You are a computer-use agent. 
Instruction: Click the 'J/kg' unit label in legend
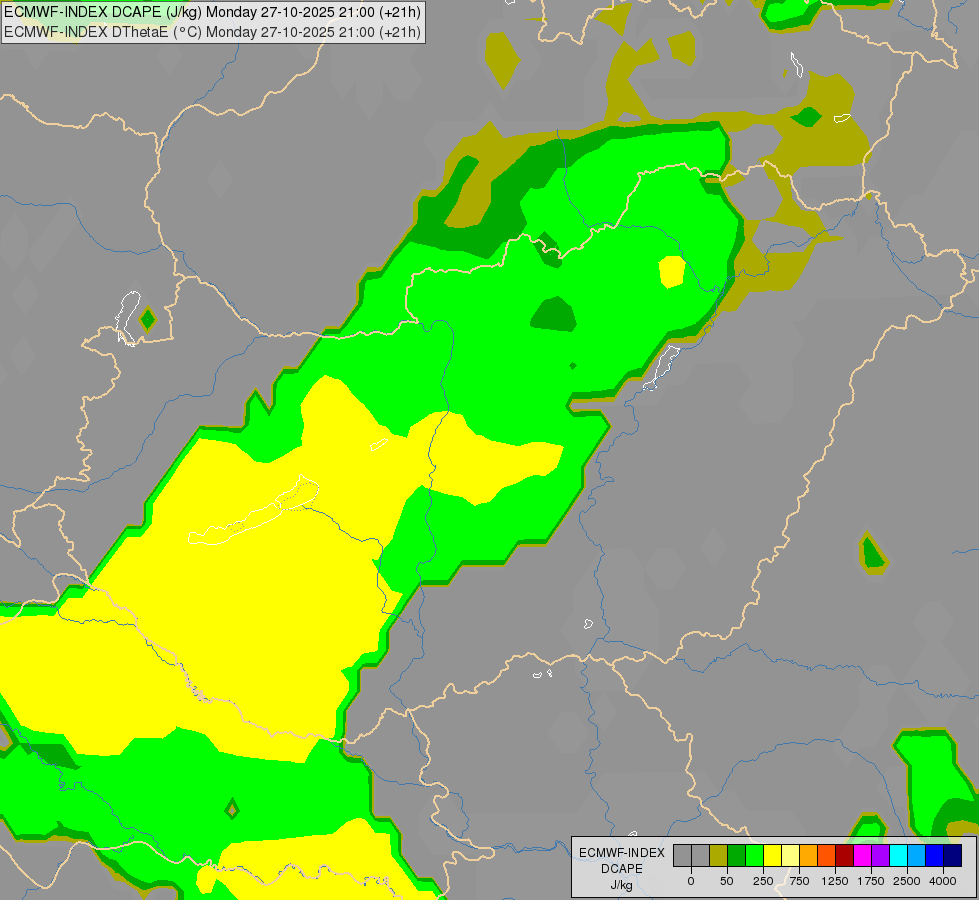click(x=621, y=886)
